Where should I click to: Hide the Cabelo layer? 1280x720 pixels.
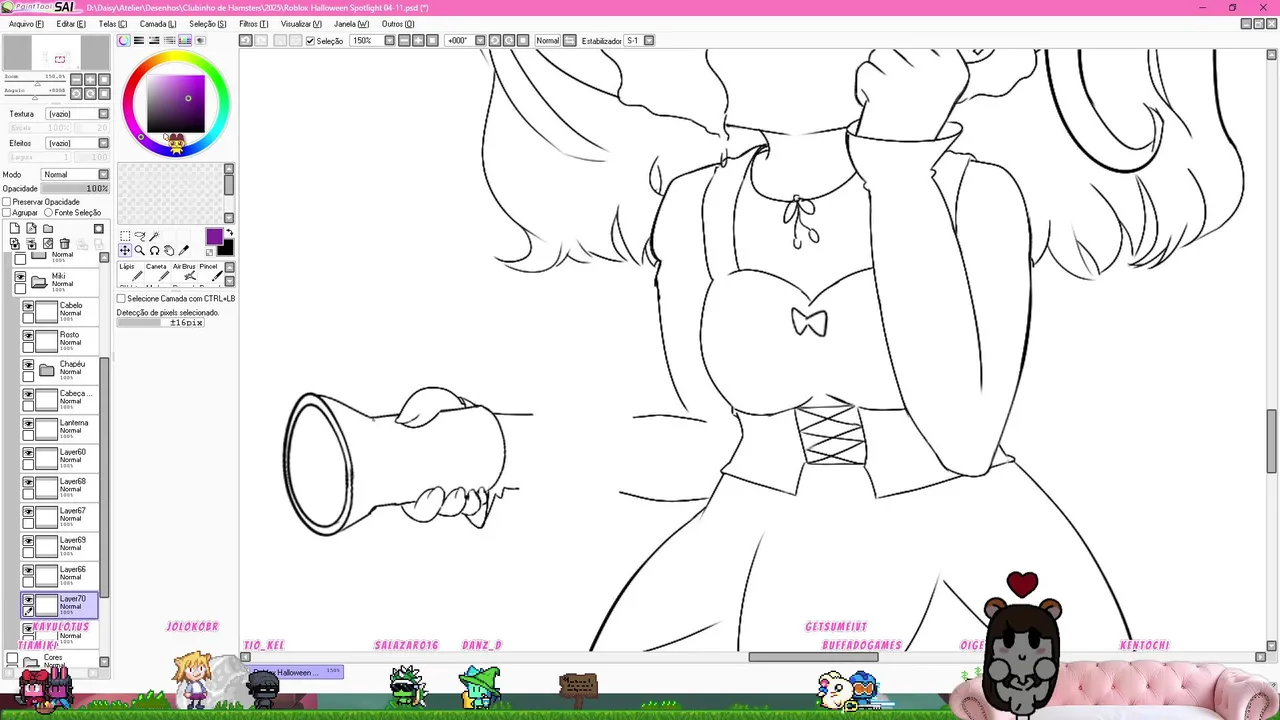coord(28,307)
